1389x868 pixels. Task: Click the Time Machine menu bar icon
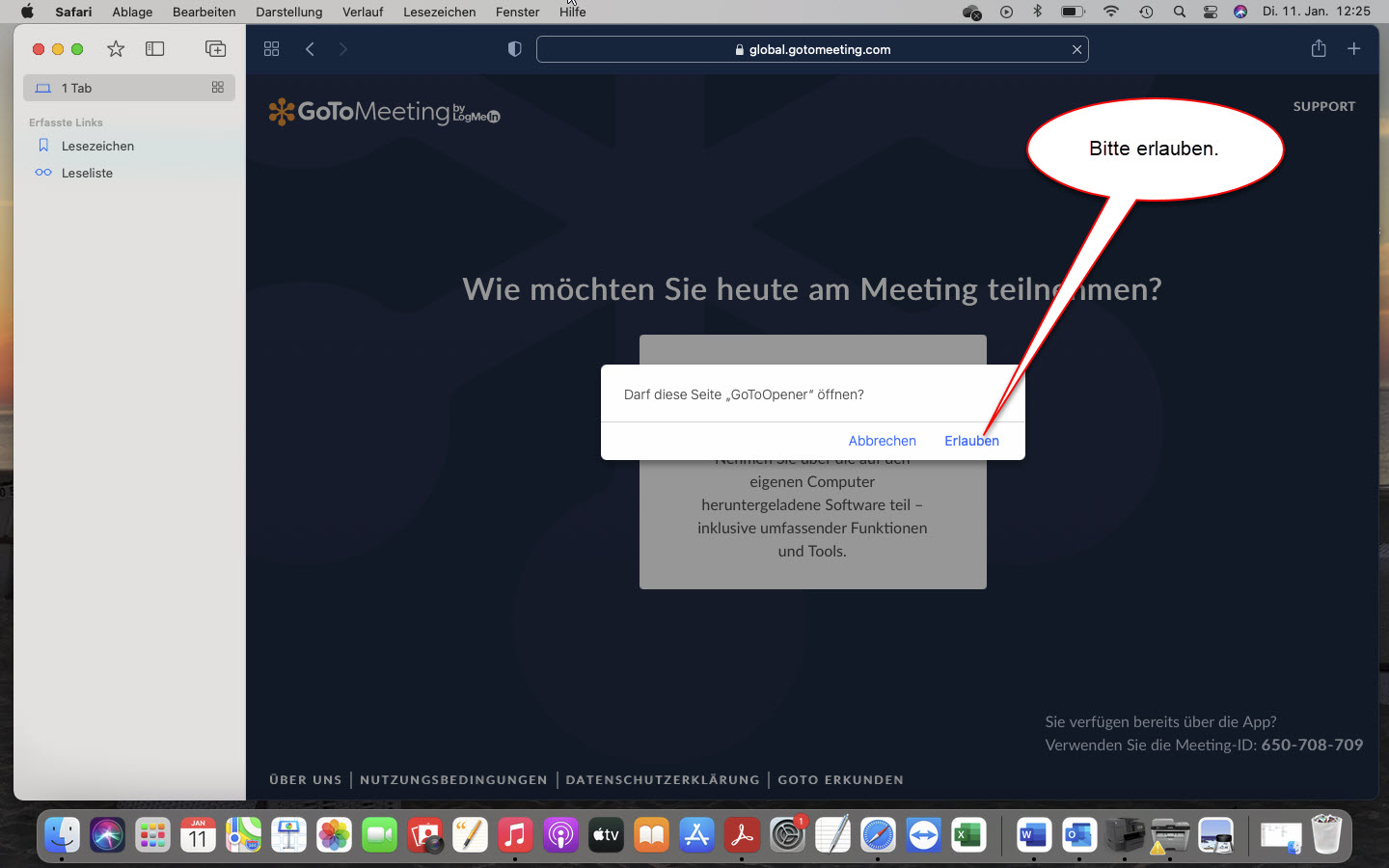(1146, 12)
